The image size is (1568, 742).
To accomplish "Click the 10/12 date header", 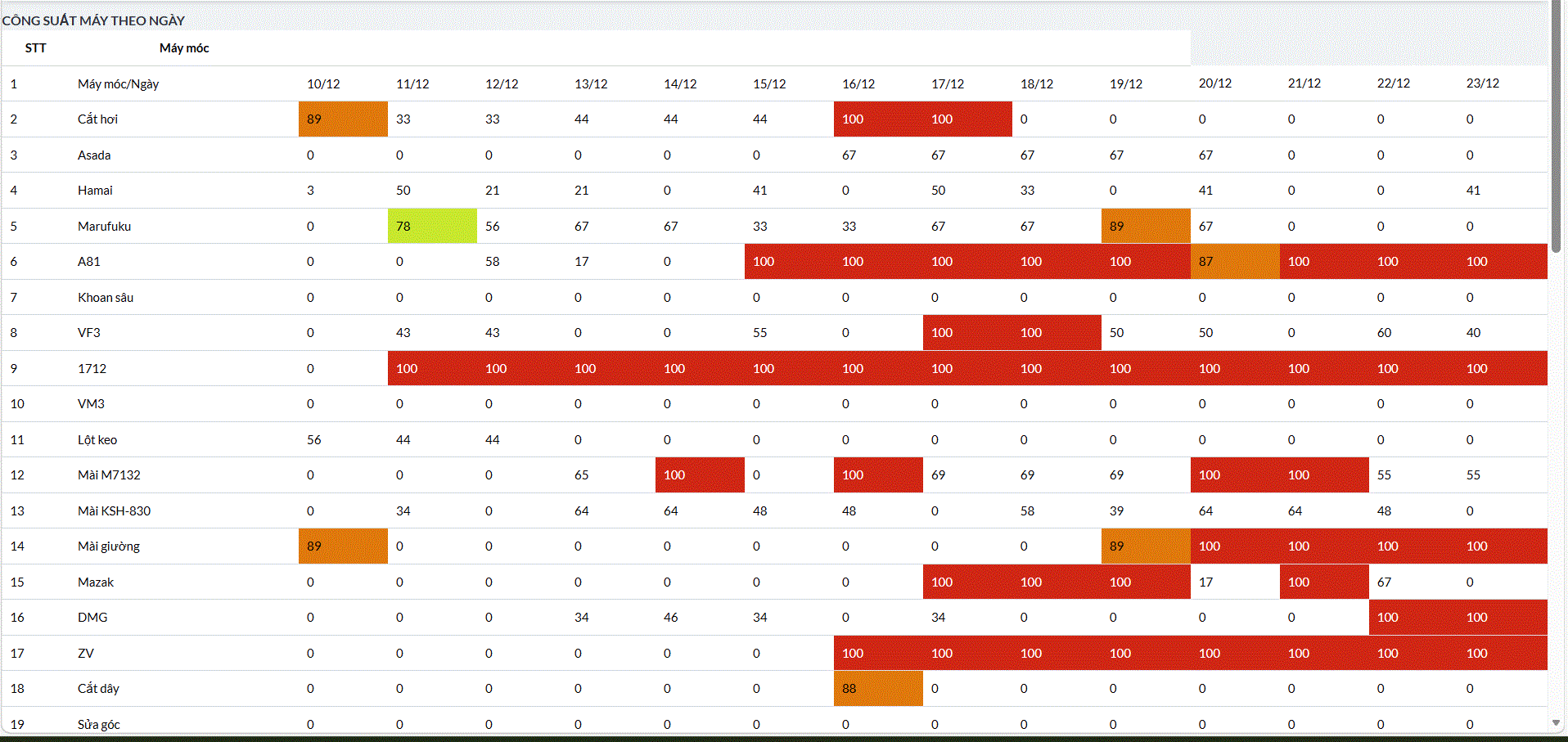I will click(323, 84).
